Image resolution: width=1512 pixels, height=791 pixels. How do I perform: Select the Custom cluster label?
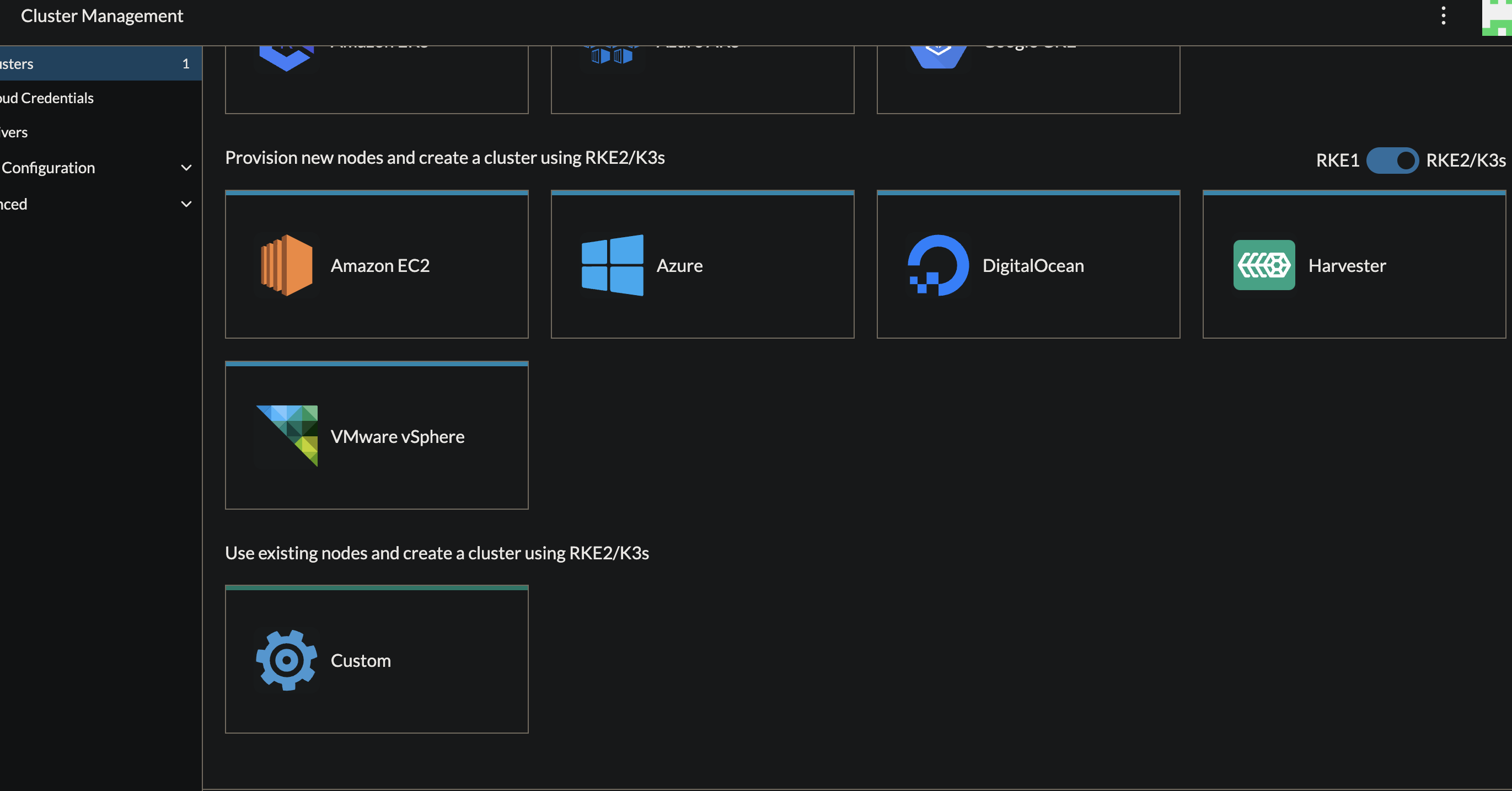click(361, 661)
